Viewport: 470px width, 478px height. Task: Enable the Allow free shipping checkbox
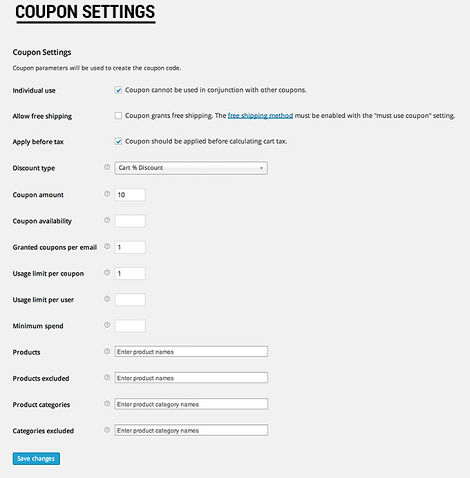(118, 116)
